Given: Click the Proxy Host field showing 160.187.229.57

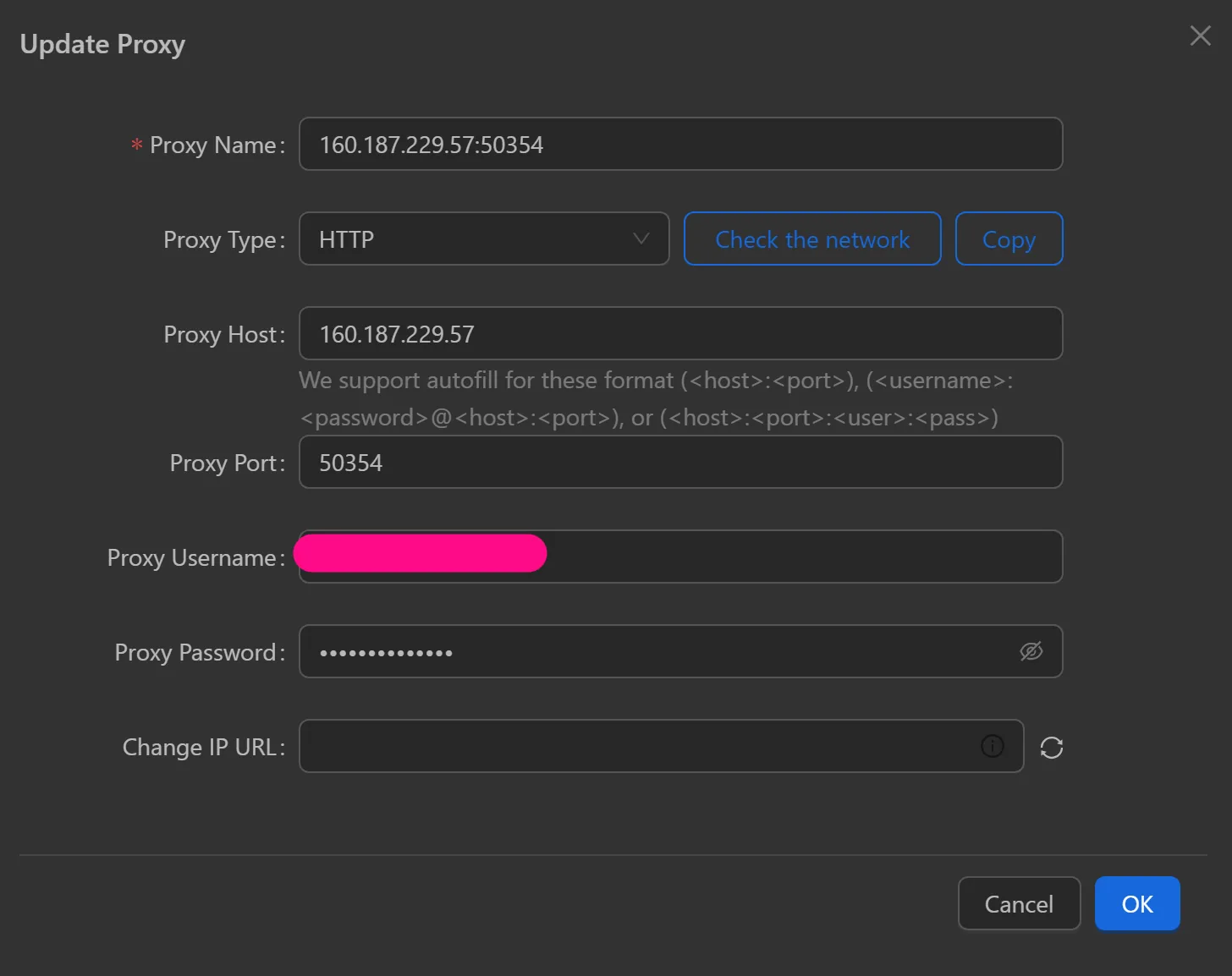Looking at the screenshot, I should pos(680,333).
